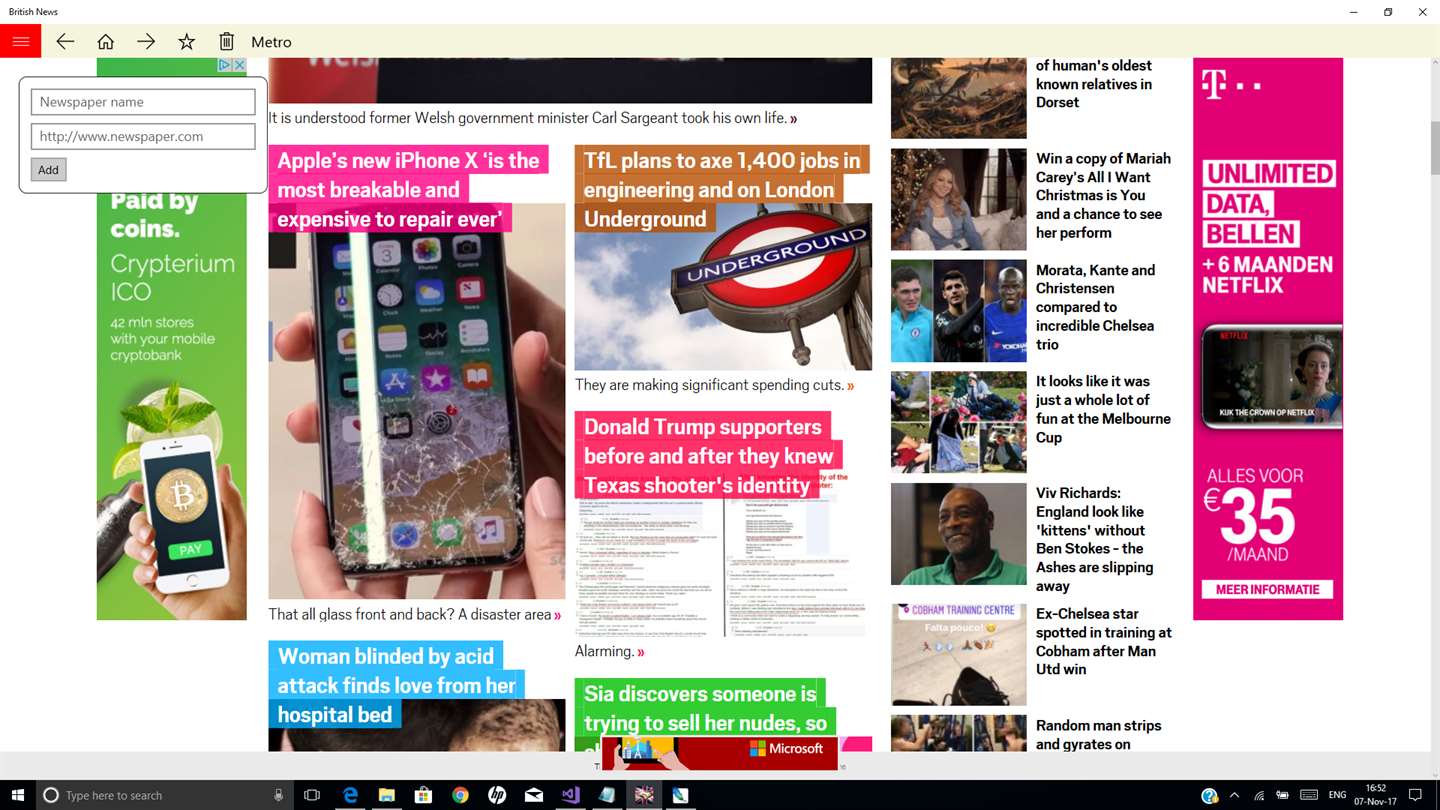1440x810 pixels.
Task: Open Donald Trump supporters headline
Action: 708,455
